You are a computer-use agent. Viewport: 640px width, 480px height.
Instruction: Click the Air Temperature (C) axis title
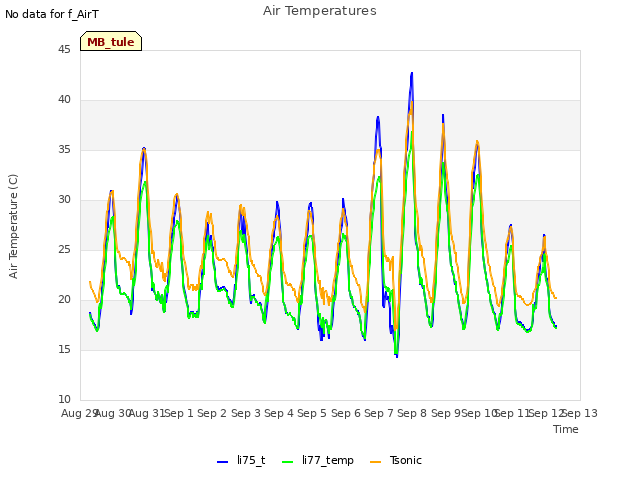(13, 227)
